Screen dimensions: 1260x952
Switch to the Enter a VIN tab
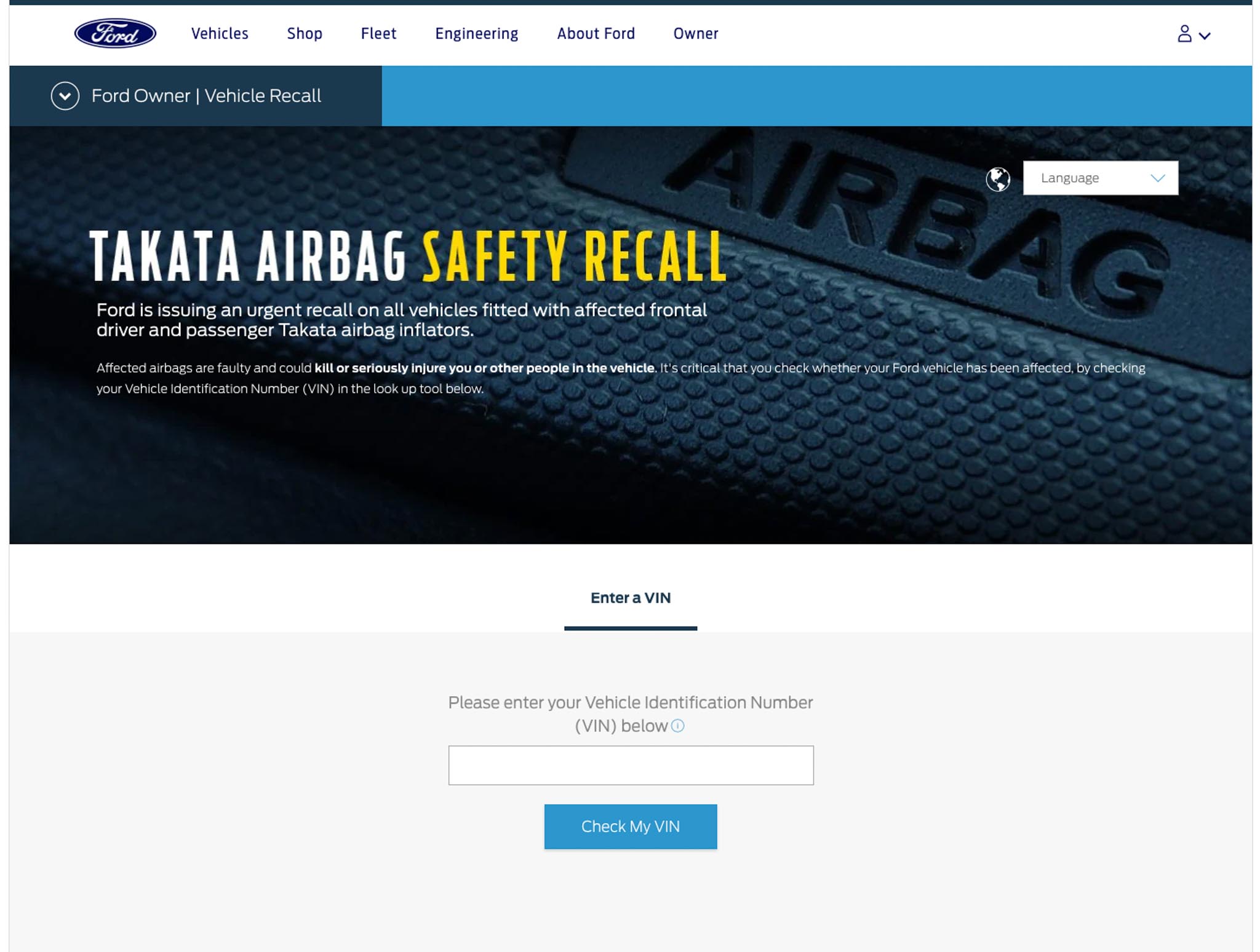(x=630, y=598)
